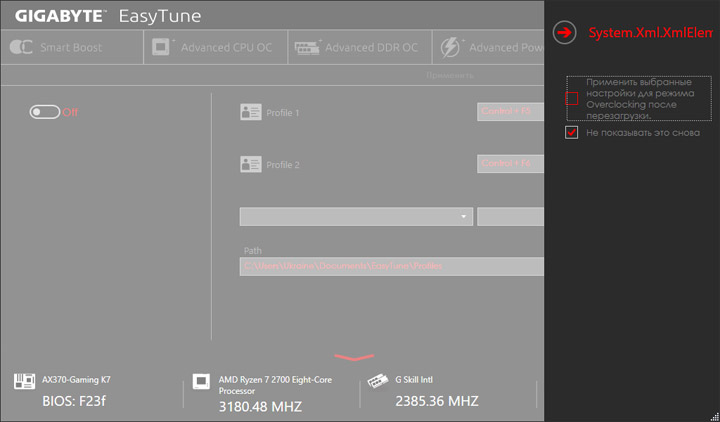This screenshot has height=422, width=720.
Task: Click the Control + F5 hotkey field
Action: coord(511,112)
